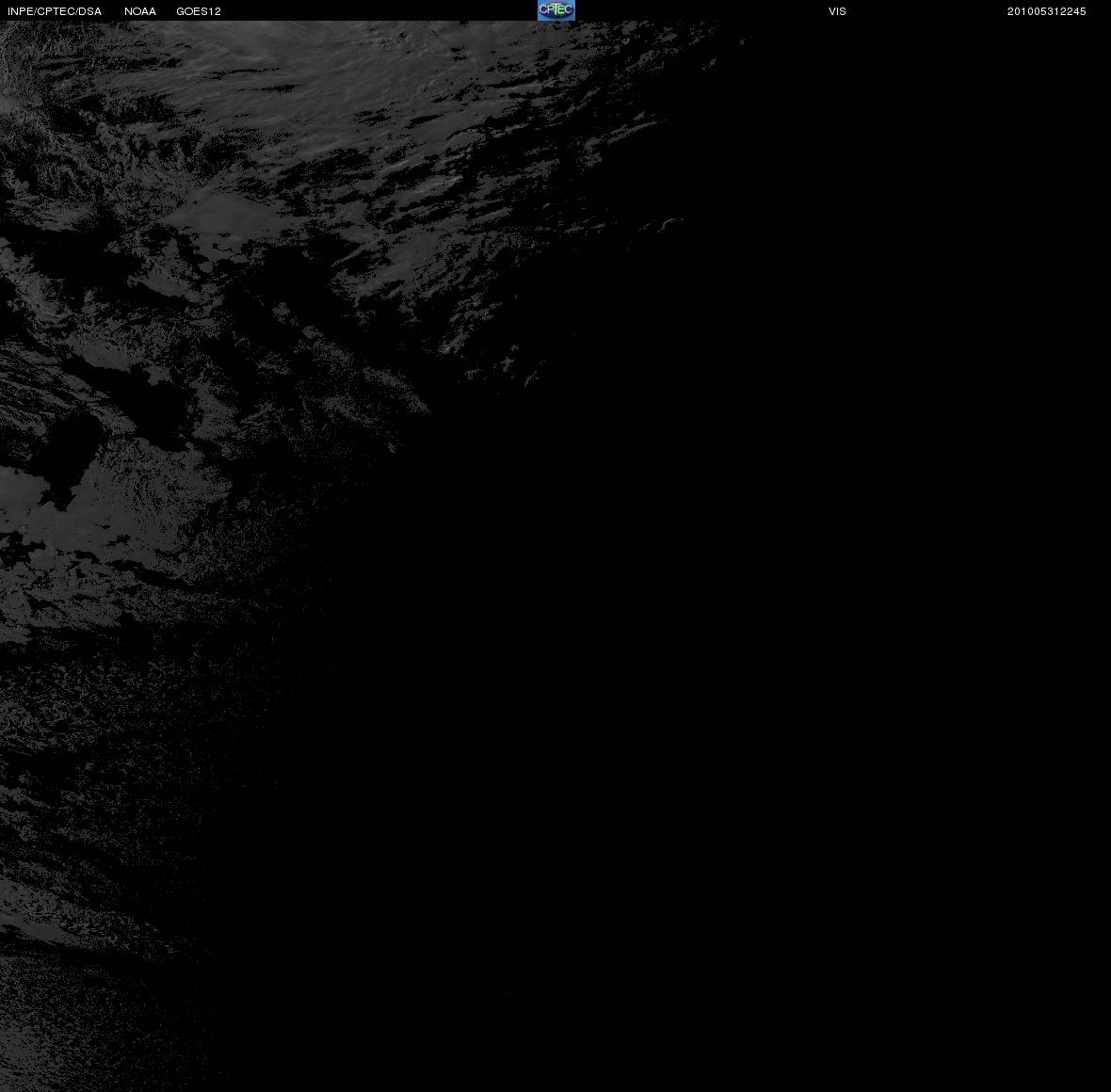Click the INPE/CPTEC/DSA header text
Screen dimensions: 1111x1092
(x=55, y=11)
